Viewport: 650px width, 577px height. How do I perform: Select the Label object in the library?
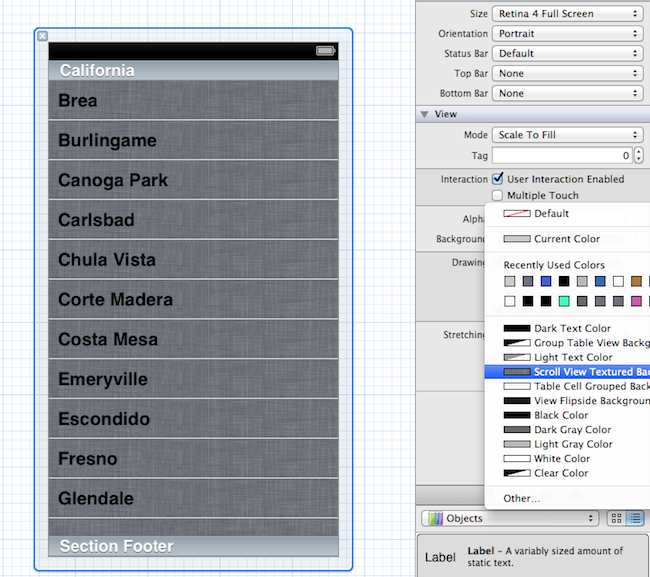[533, 556]
